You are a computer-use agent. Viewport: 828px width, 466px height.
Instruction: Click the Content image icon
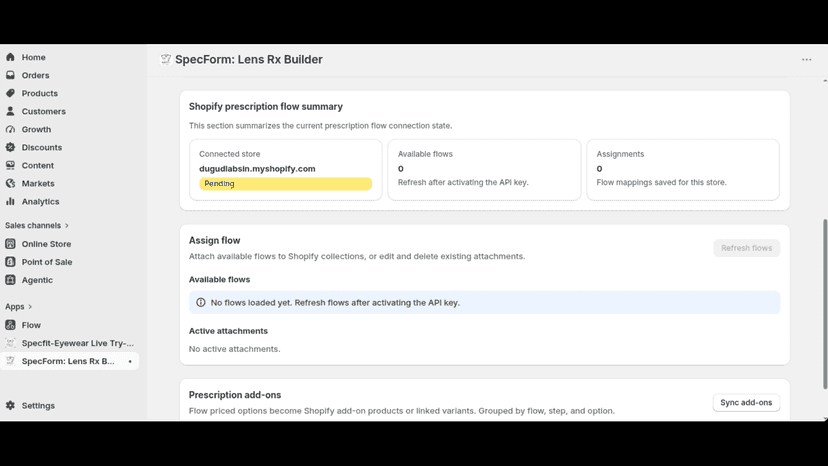coord(10,165)
